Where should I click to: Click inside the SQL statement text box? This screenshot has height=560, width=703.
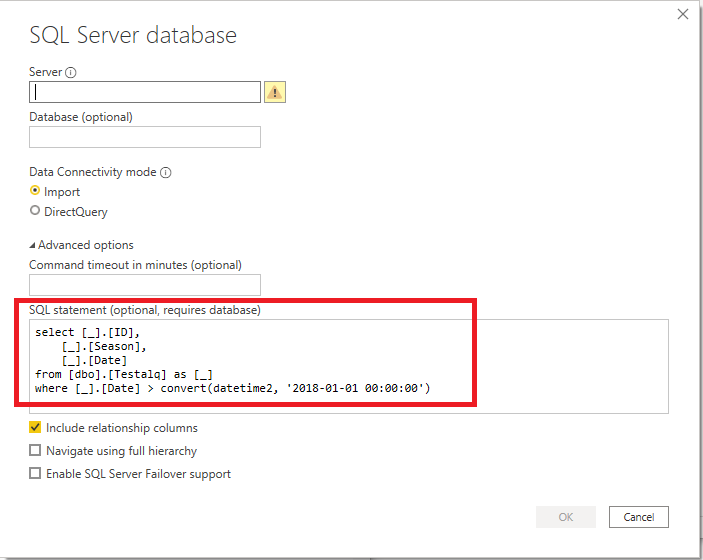[x=349, y=366]
